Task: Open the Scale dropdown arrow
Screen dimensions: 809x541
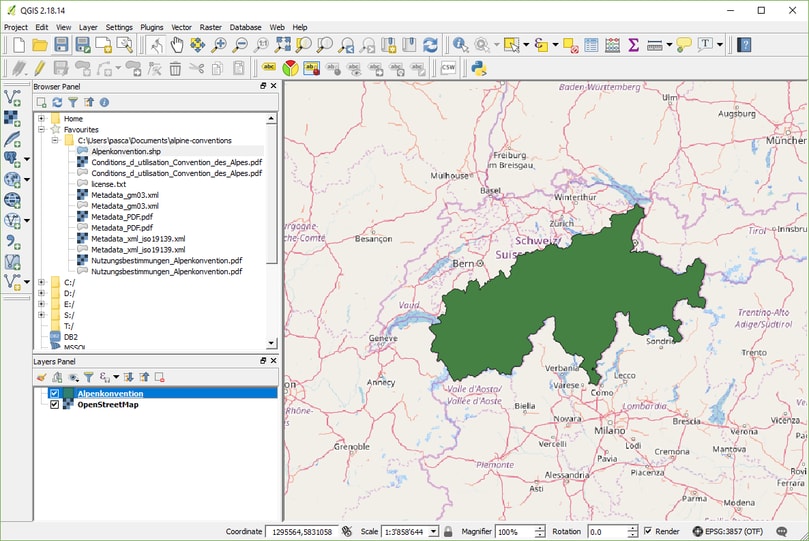Action: coord(434,532)
